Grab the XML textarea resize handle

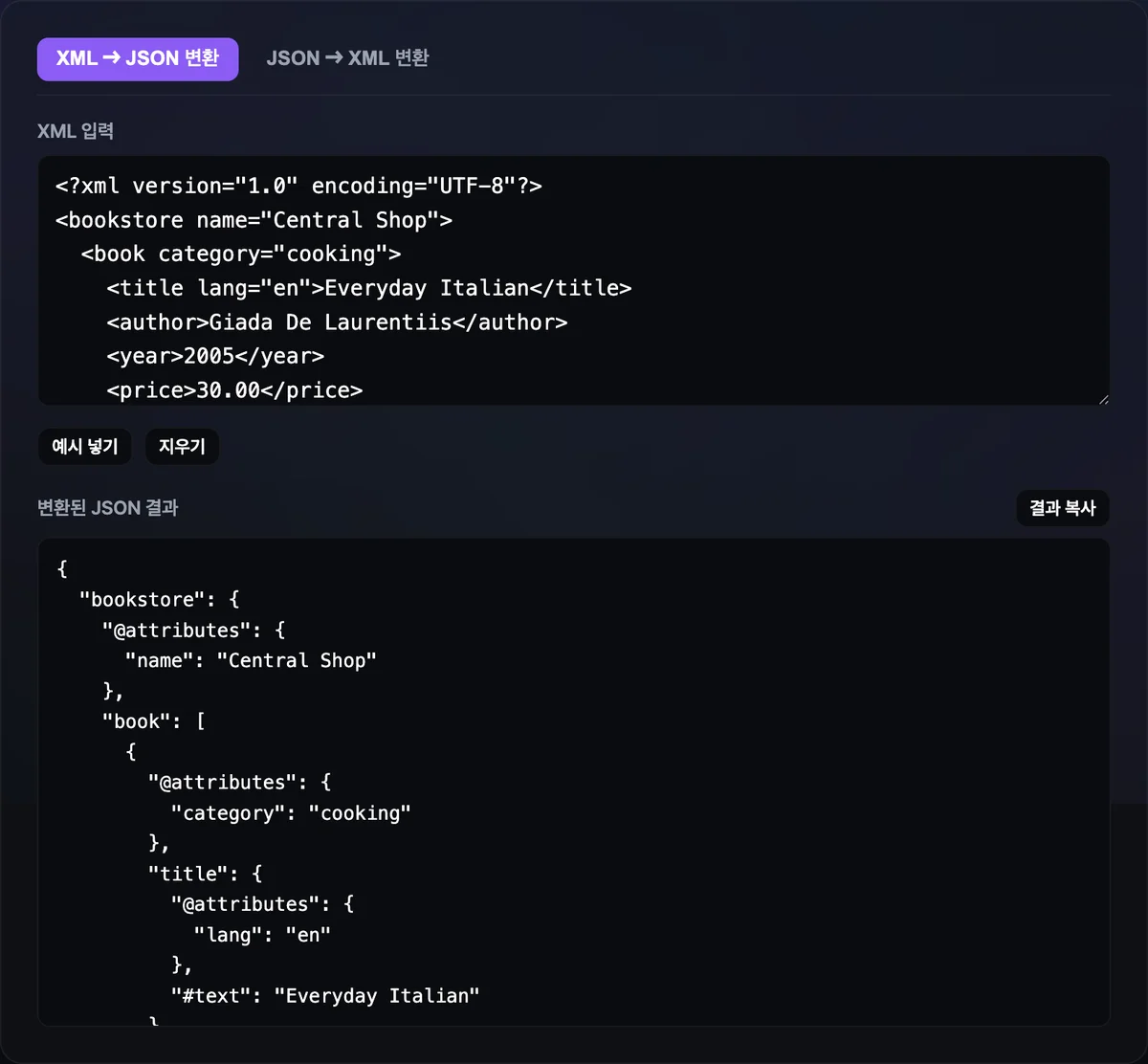click(1103, 398)
